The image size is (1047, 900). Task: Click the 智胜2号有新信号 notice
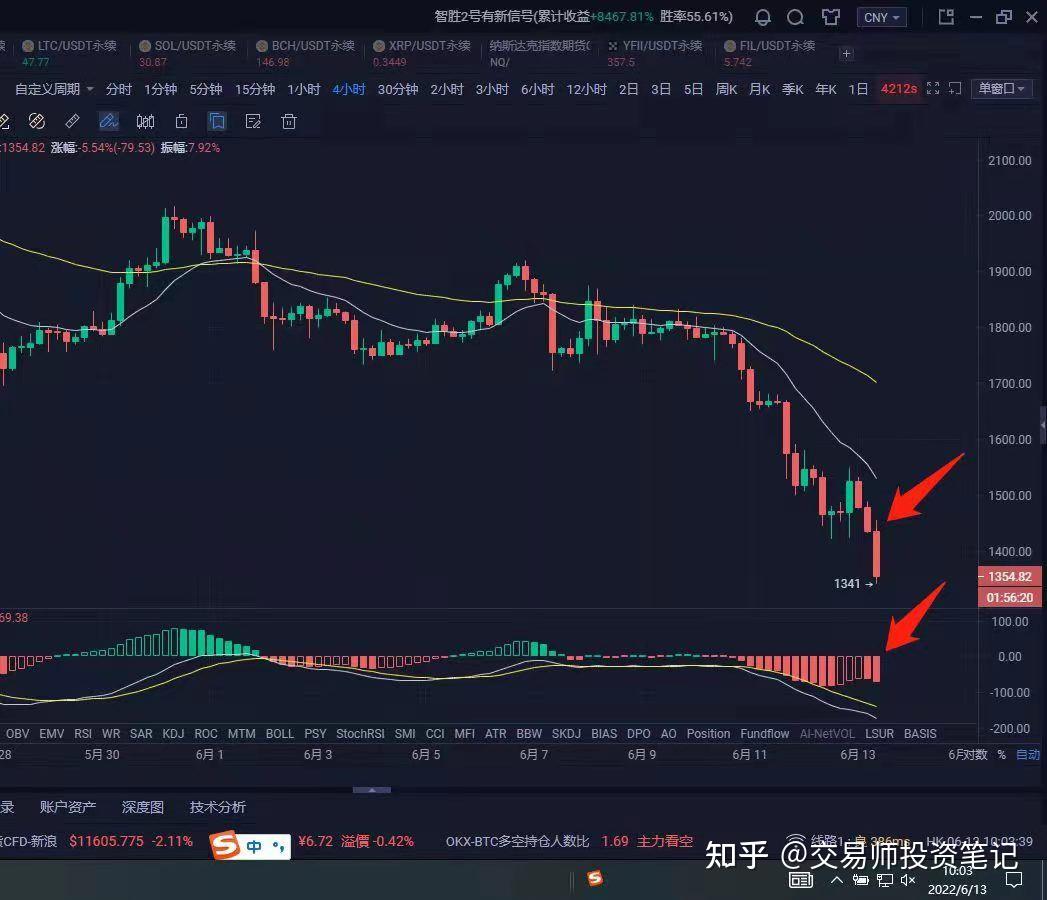click(584, 16)
